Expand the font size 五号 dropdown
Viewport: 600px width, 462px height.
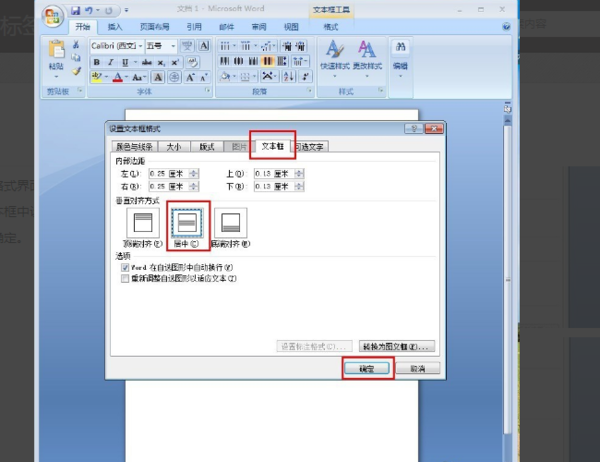(173, 46)
